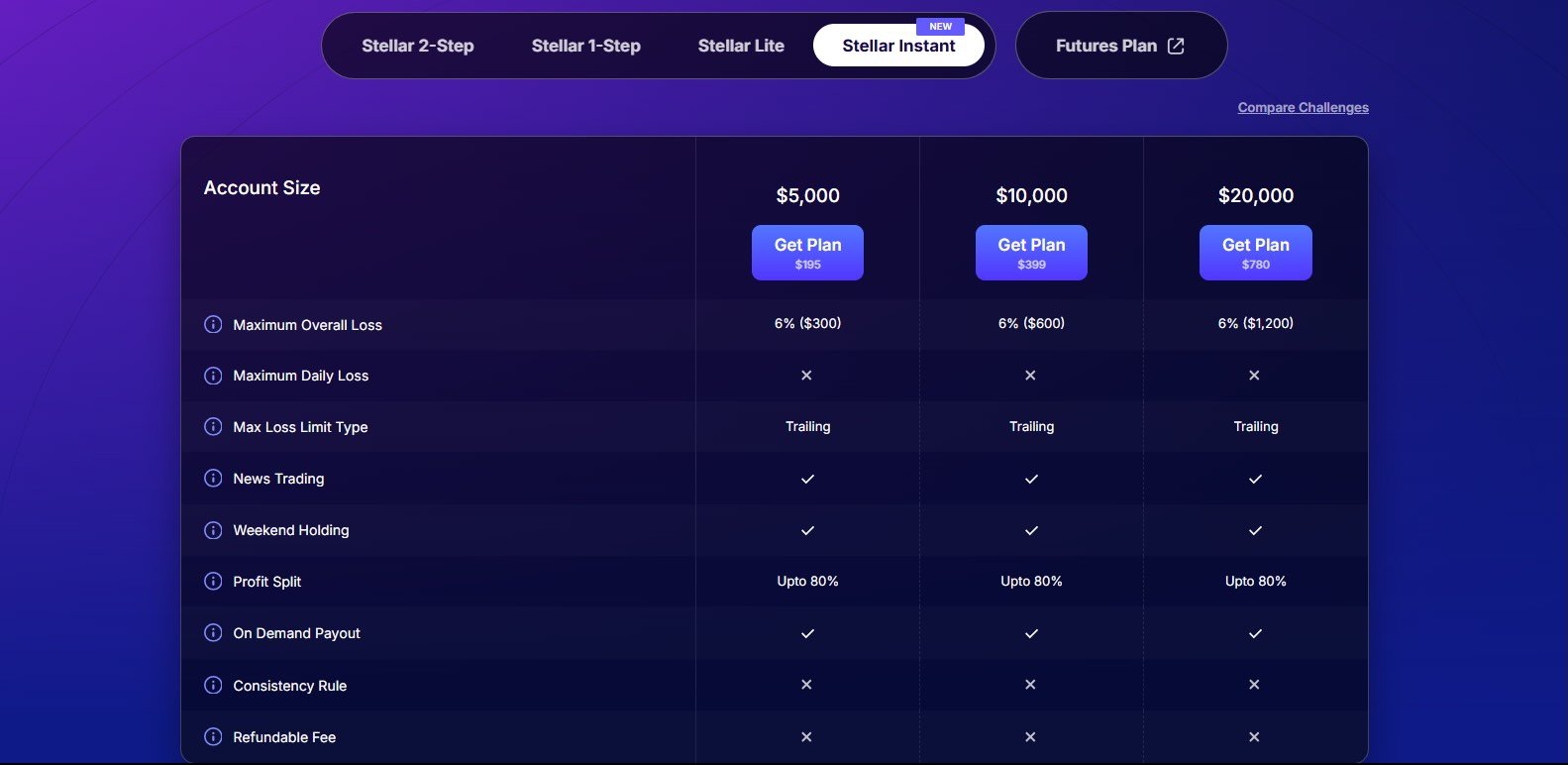
Task: Click the Consistency Rule cross for $10,000
Action: coord(1030,684)
